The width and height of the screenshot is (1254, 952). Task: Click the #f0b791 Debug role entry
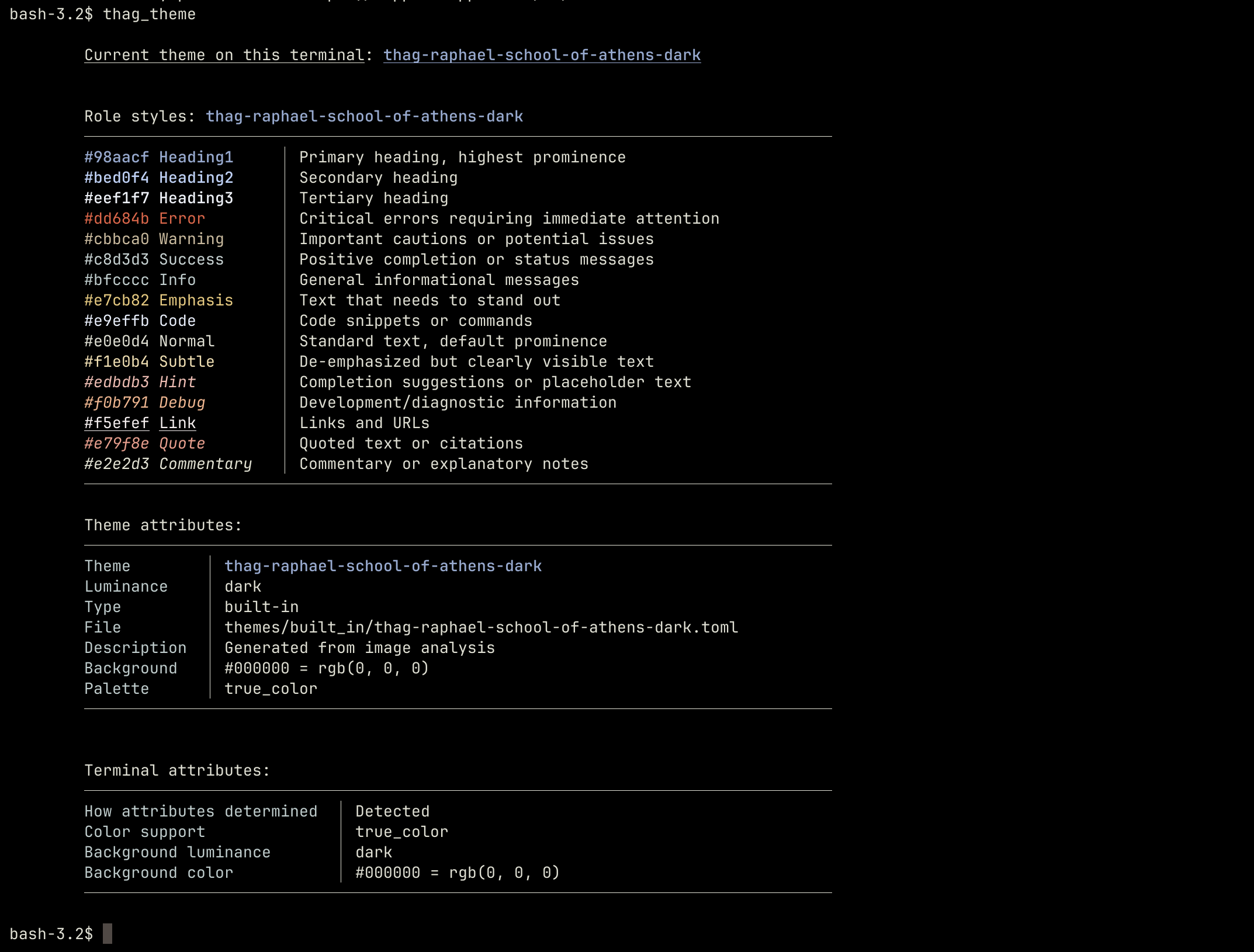click(x=144, y=402)
